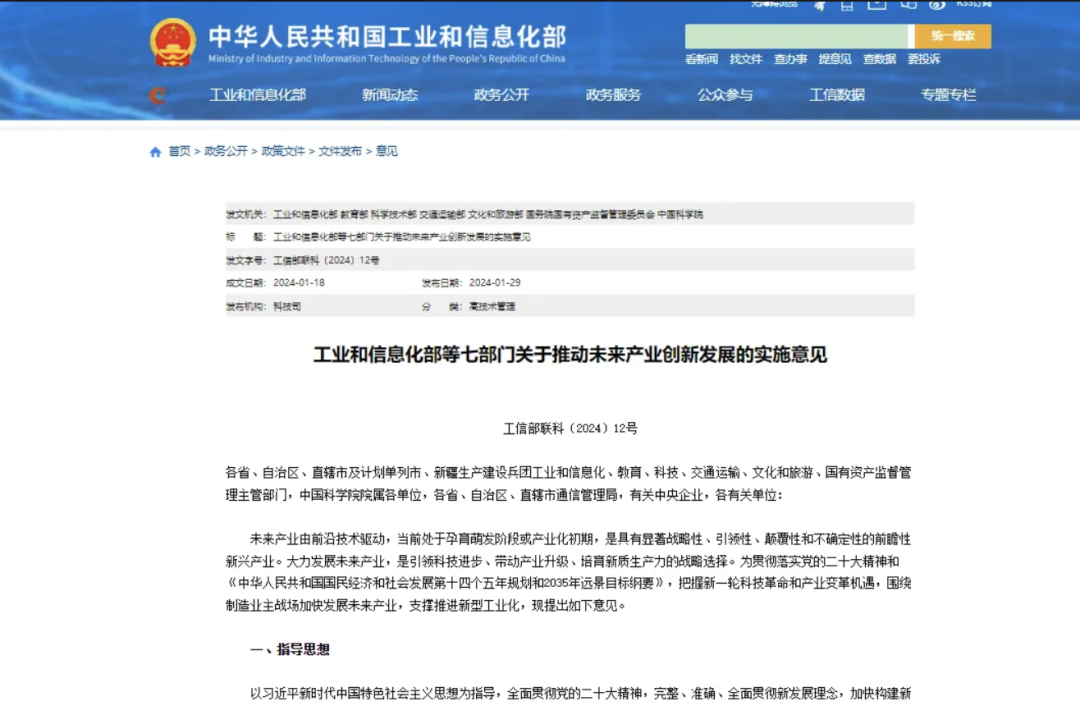Open 专题专栏 navigation item

(x=948, y=95)
